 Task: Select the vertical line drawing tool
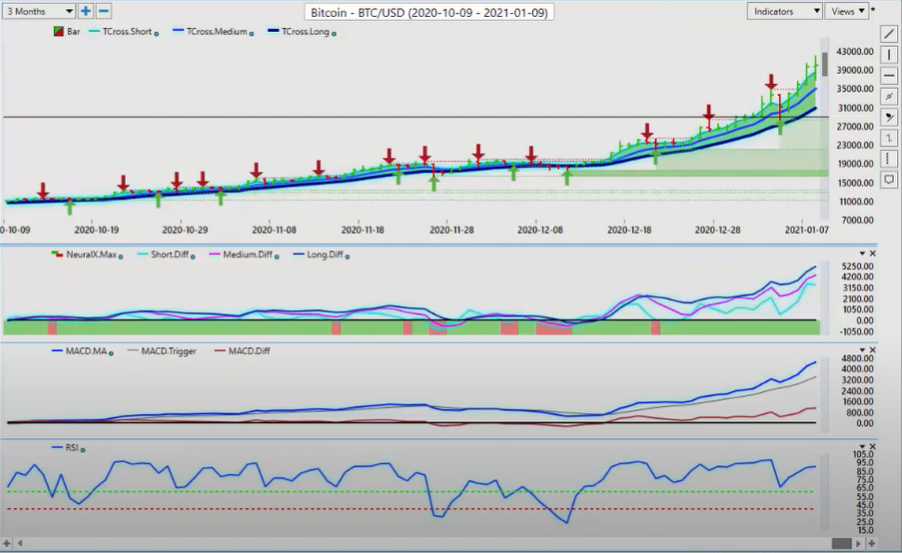point(889,55)
